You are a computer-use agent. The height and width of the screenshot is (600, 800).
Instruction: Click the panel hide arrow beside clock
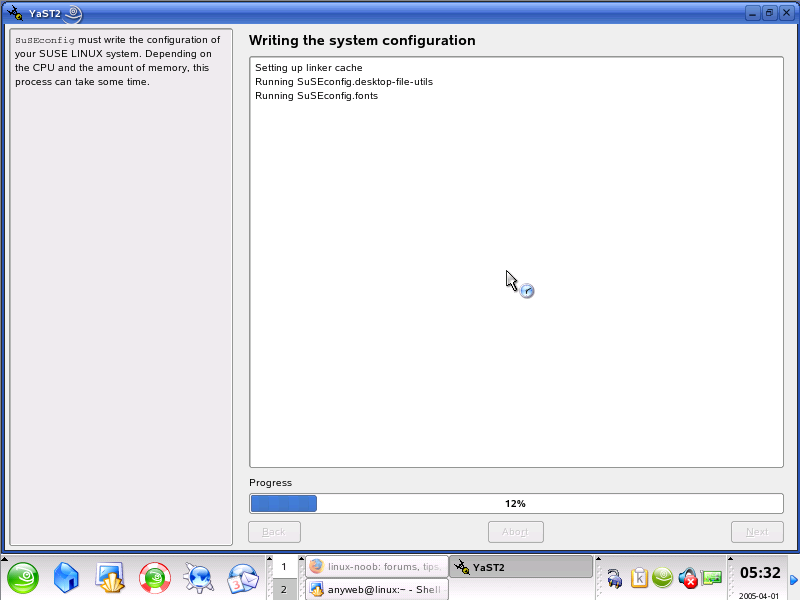(x=794, y=580)
